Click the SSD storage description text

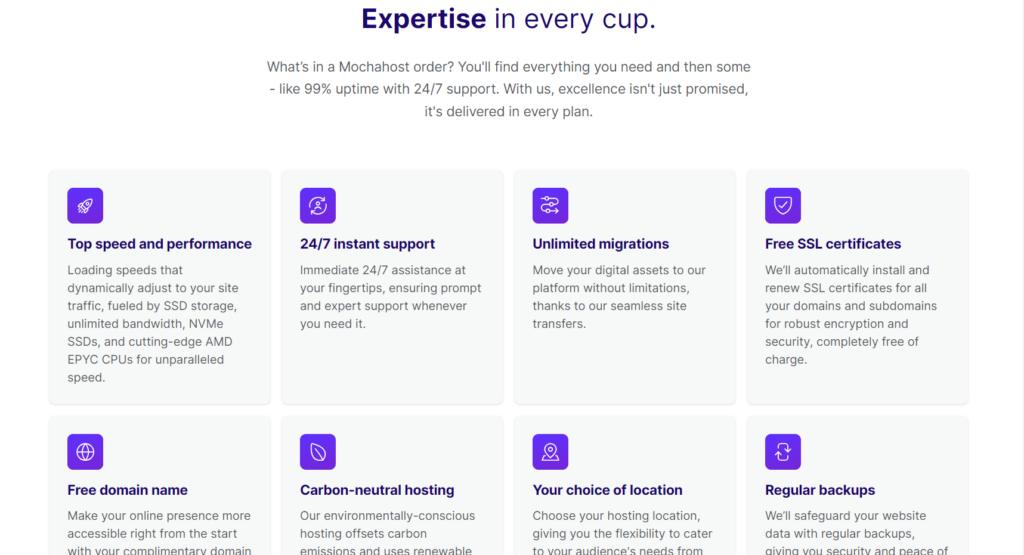(153, 324)
